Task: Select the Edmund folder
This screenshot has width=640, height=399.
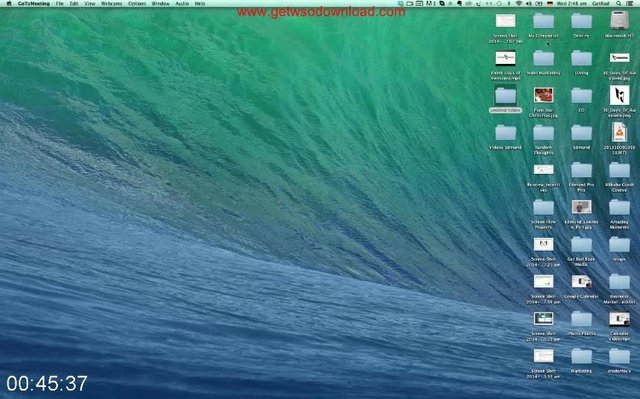Action: pos(581,133)
